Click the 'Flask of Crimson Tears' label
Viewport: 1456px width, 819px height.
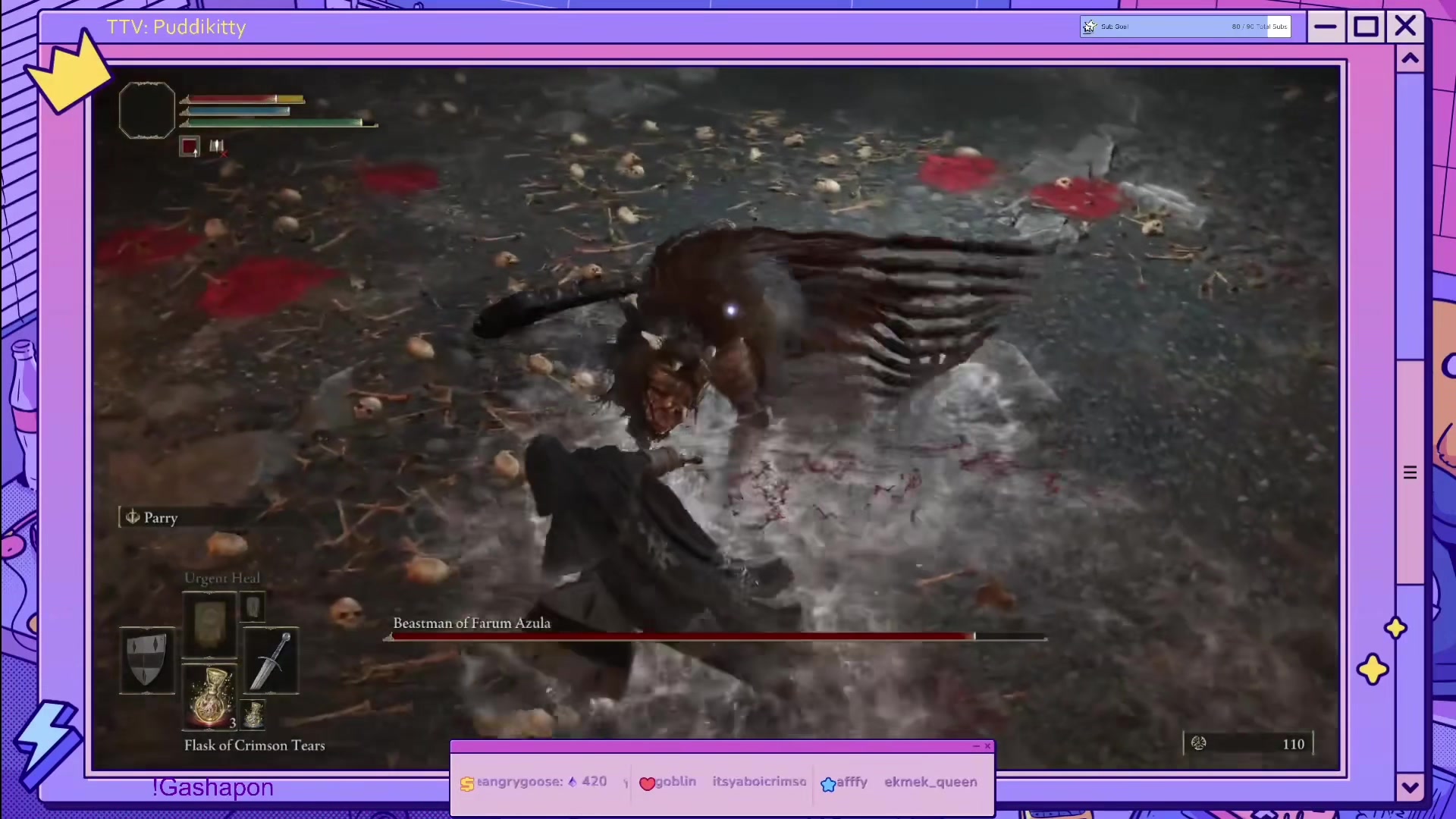pos(254,745)
